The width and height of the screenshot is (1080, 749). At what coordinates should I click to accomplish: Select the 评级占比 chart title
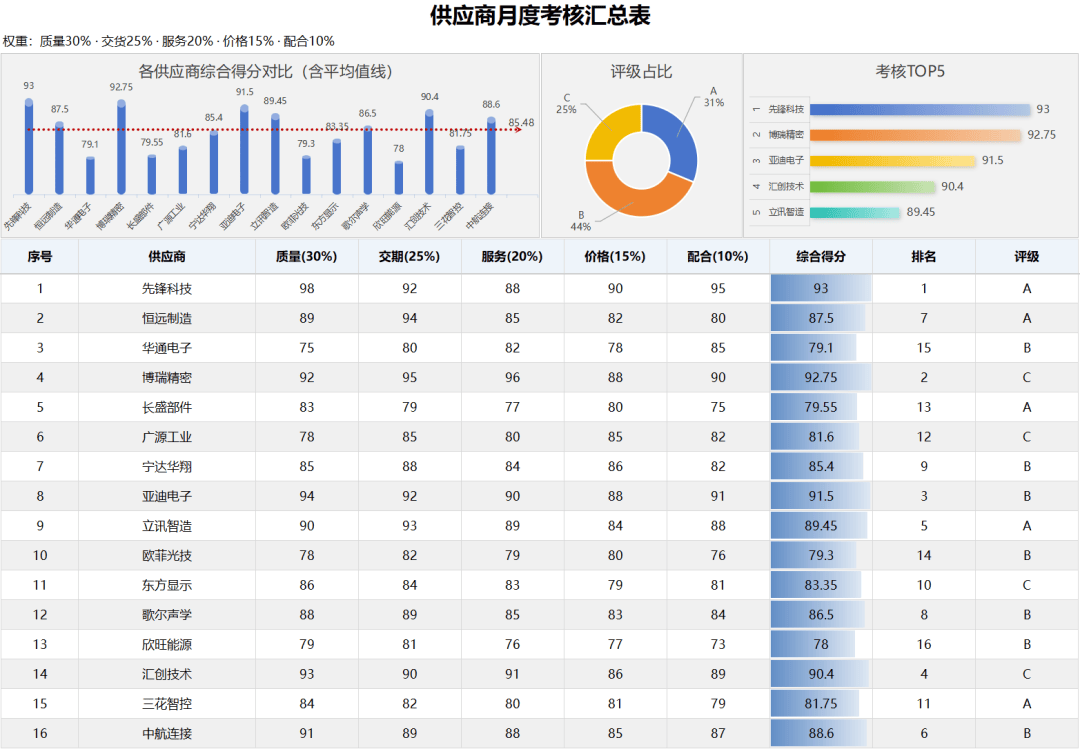[641, 72]
